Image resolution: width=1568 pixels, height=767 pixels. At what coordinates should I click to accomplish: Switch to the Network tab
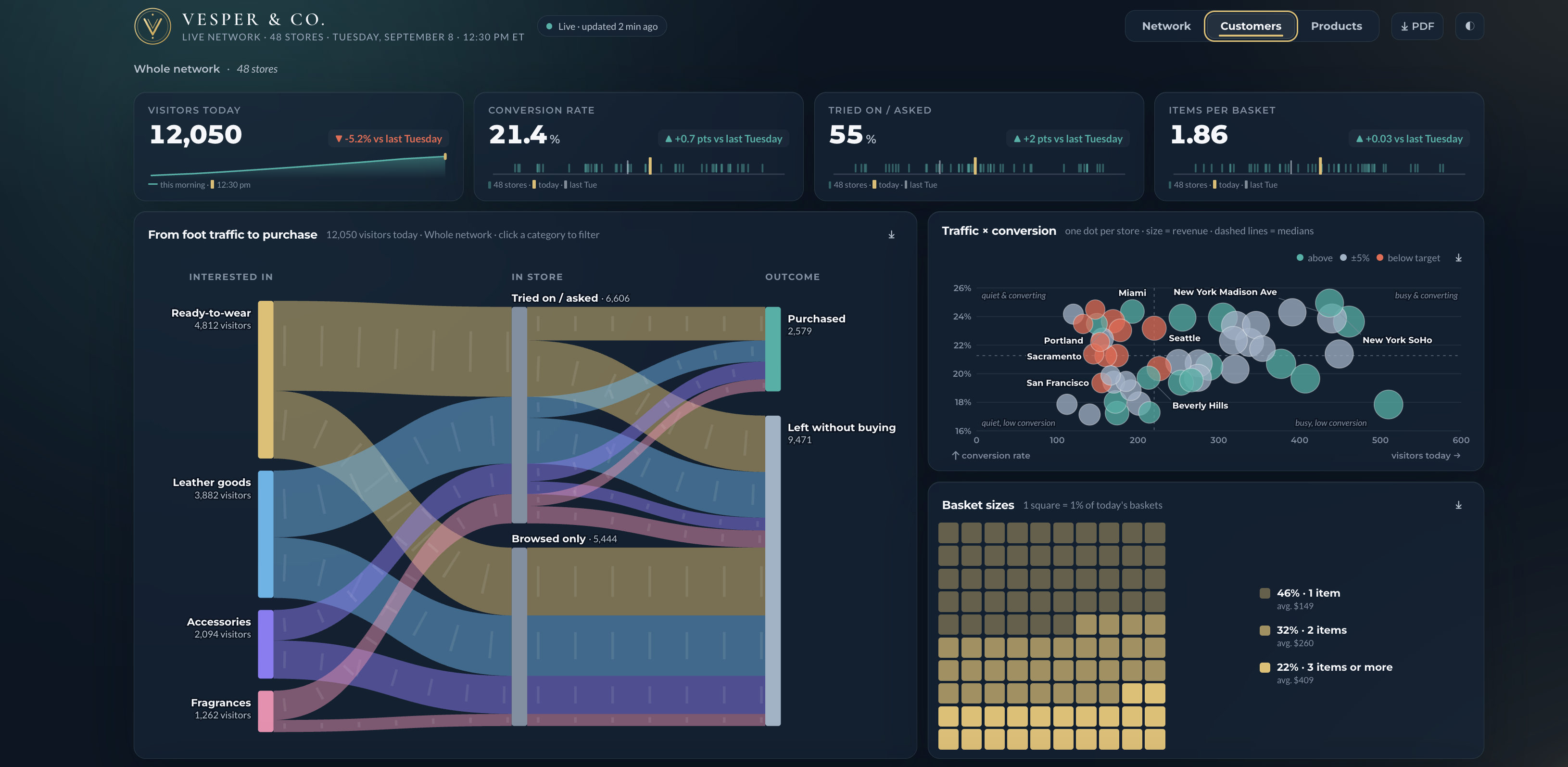click(1165, 26)
